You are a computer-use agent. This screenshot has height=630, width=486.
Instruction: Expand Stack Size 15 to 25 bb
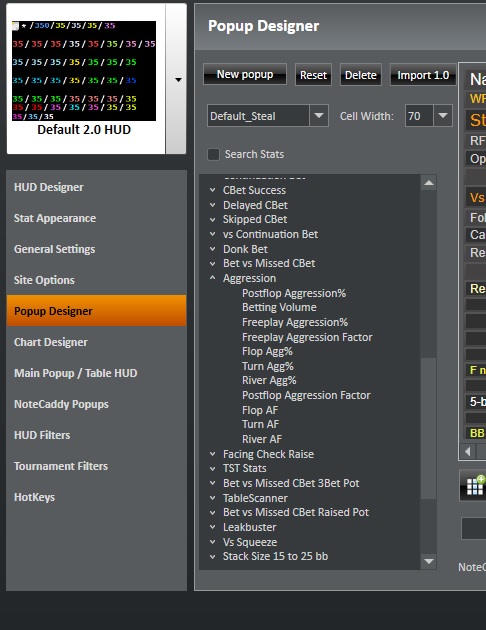[212, 556]
